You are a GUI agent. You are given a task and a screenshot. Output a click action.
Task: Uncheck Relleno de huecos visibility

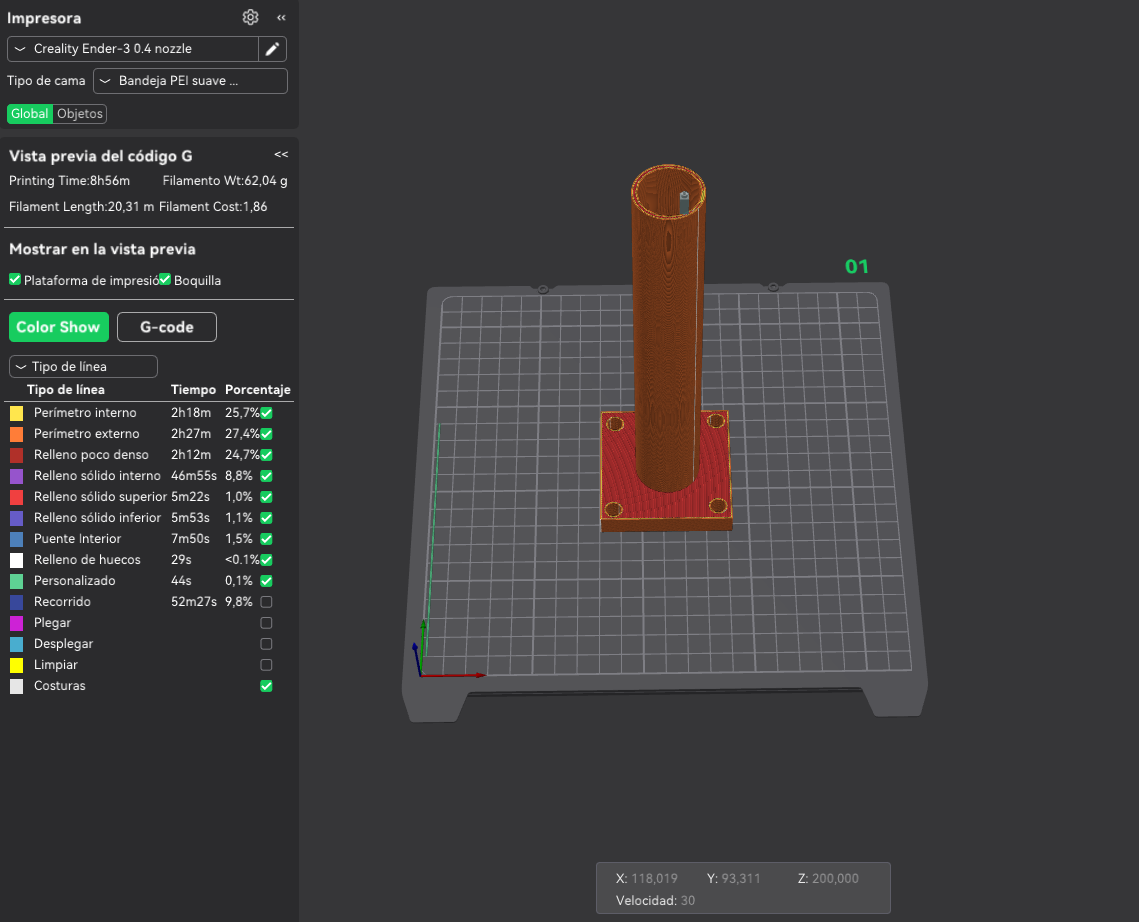click(x=267, y=560)
